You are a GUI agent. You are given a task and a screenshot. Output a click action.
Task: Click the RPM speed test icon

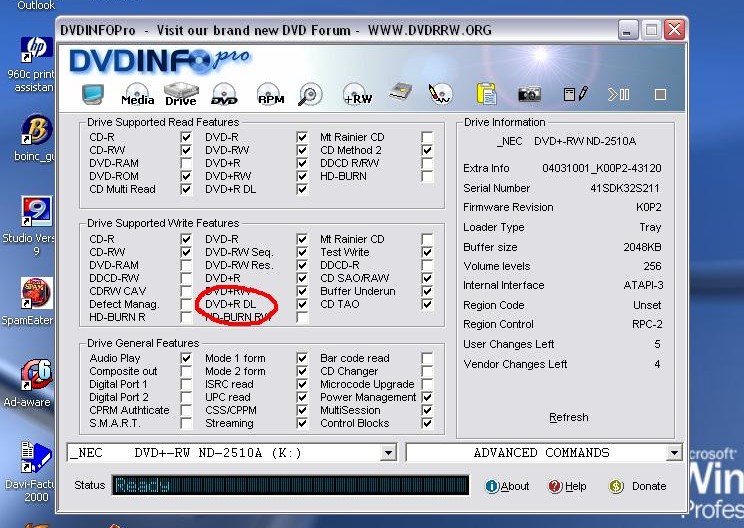pos(270,94)
